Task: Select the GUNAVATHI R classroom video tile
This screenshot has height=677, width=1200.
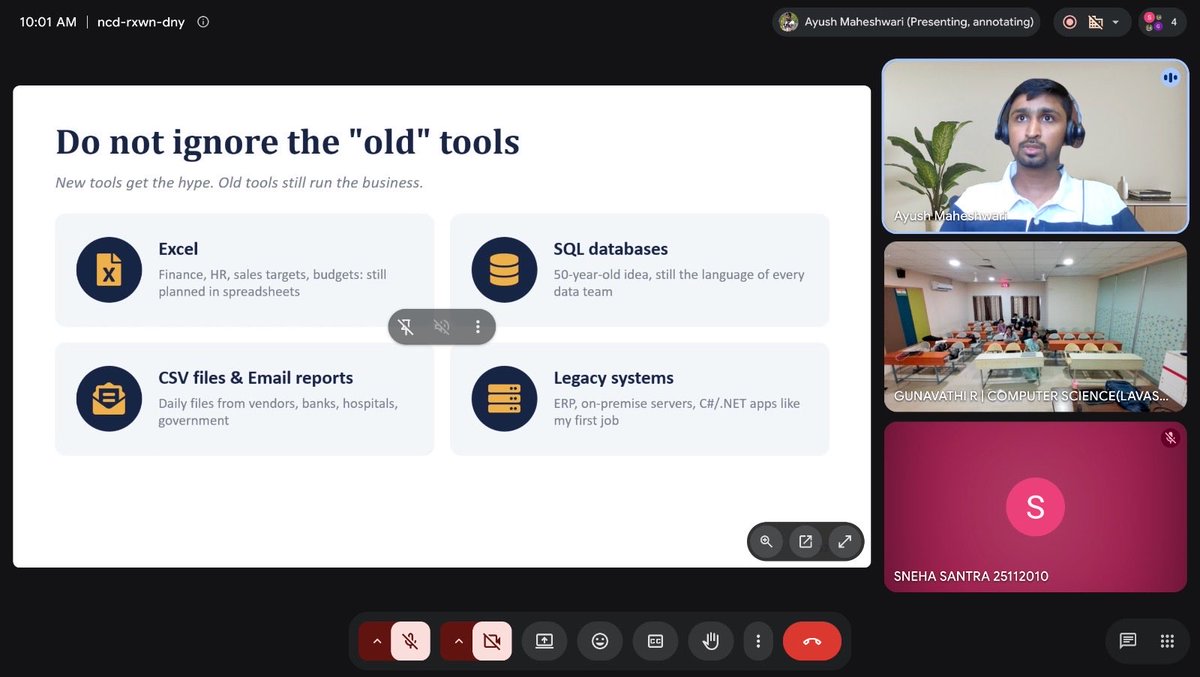Action: [1035, 326]
